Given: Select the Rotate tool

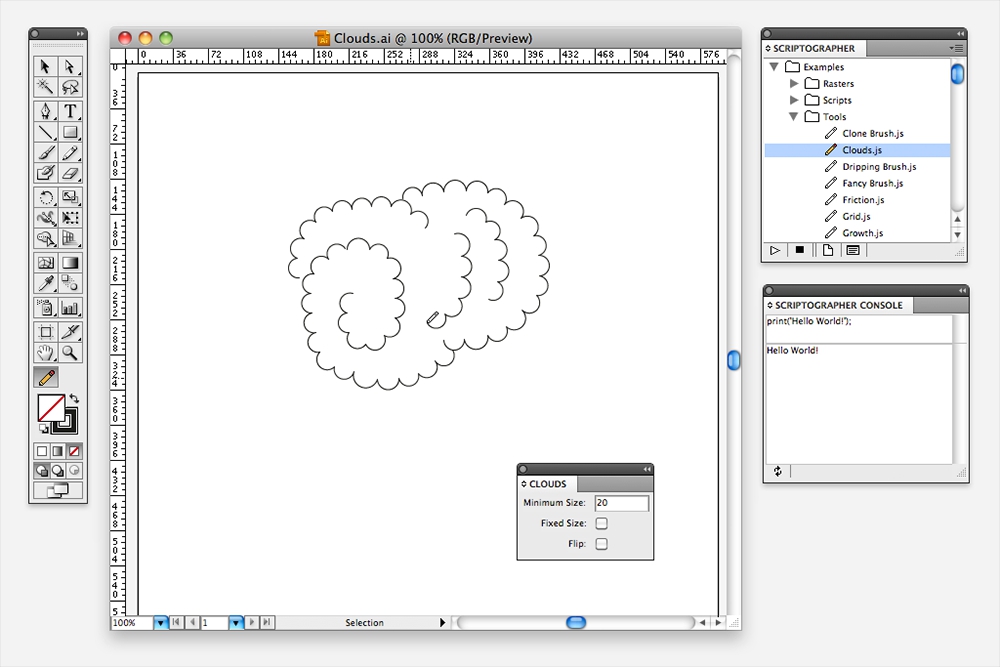Looking at the screenshot, I should coord(45,198).
